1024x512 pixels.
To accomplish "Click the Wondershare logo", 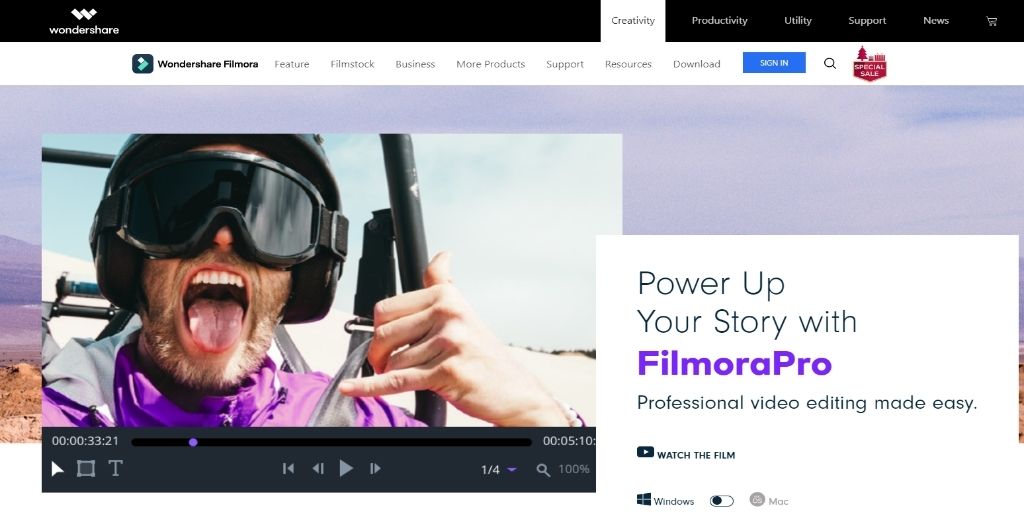I will (x=84, y=21).
